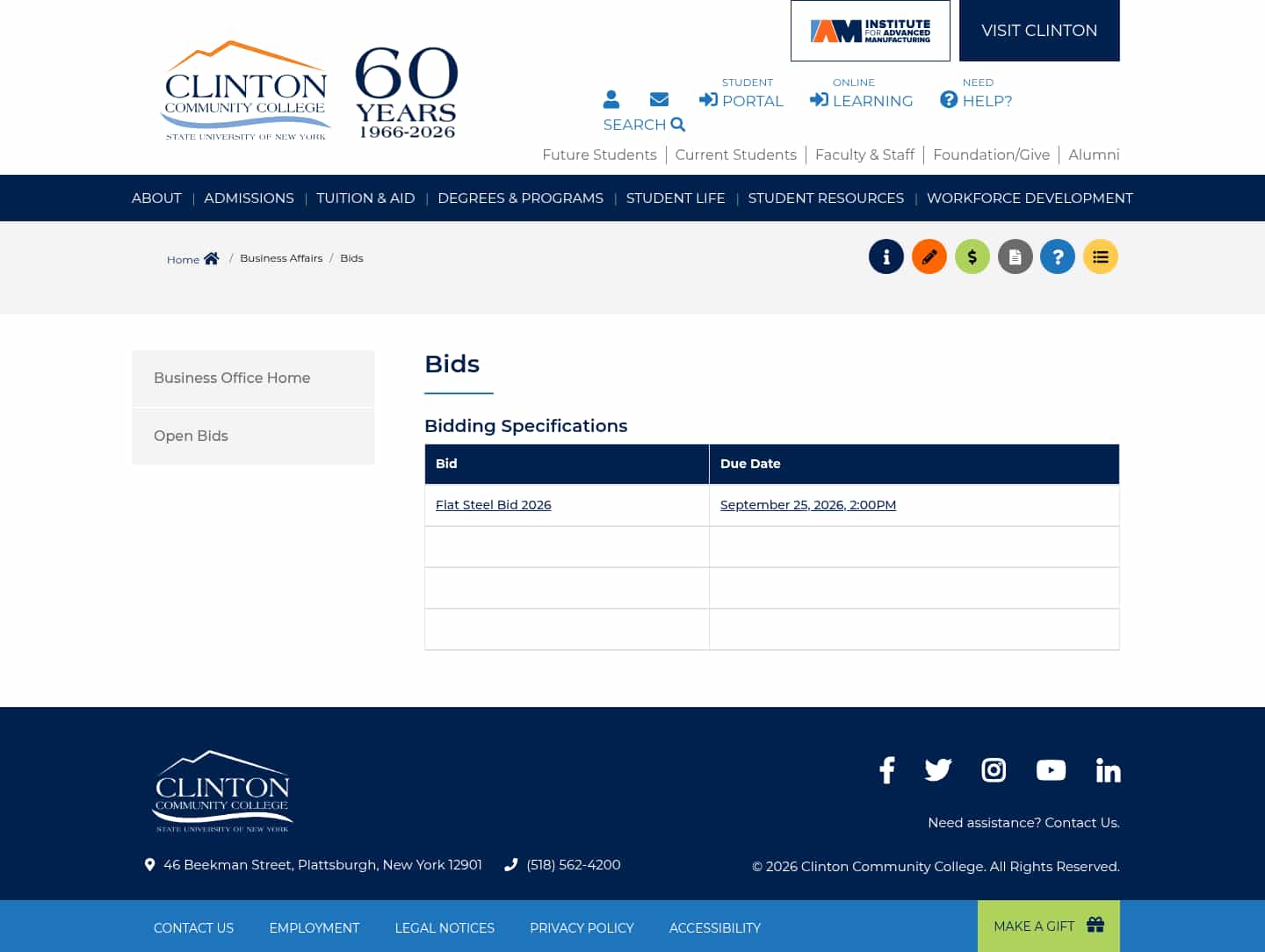The width and height of the screenshot is (1265, 952).
Task: Open the Online Learning link
Action: 862,93
